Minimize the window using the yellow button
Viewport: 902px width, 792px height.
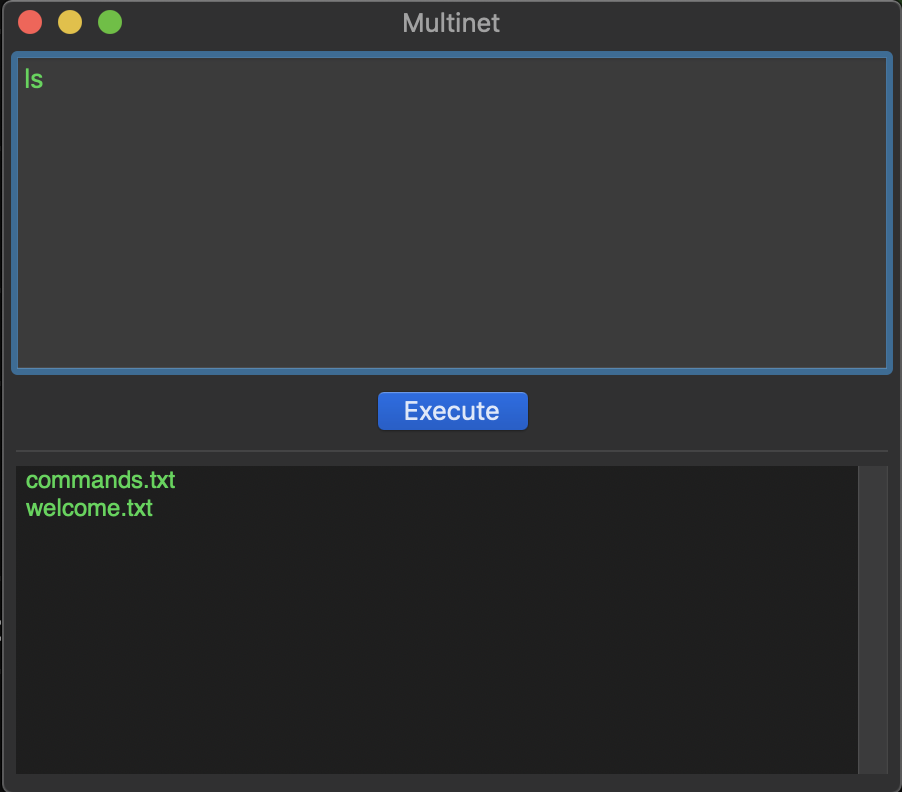[70, 22]
